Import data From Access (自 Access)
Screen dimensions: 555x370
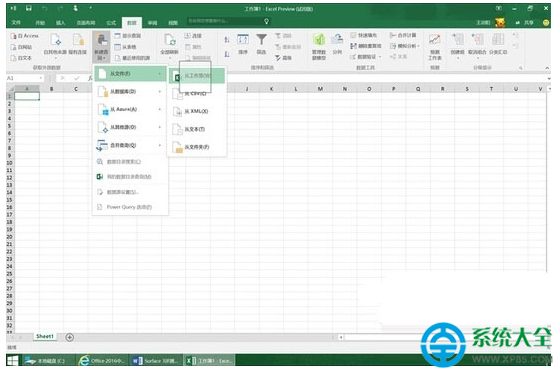pos(24,36)
